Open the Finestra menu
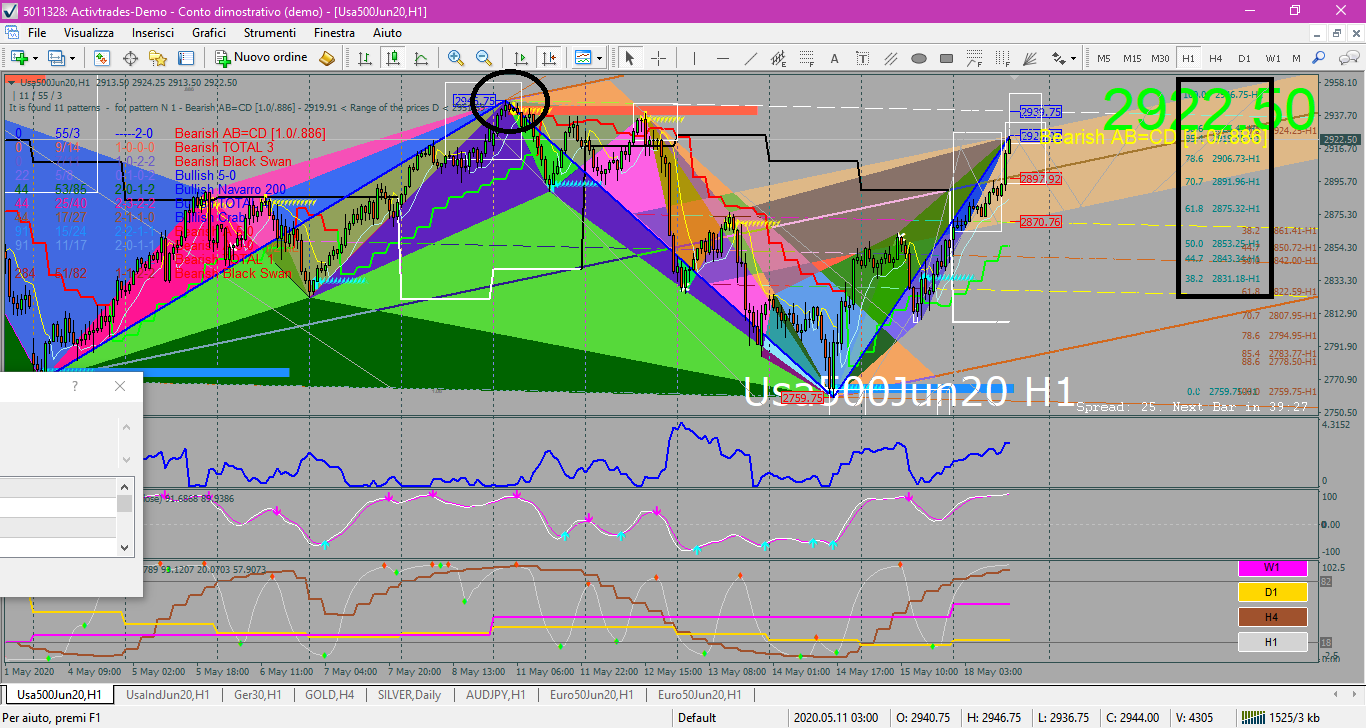 click(x=334, y=33)
